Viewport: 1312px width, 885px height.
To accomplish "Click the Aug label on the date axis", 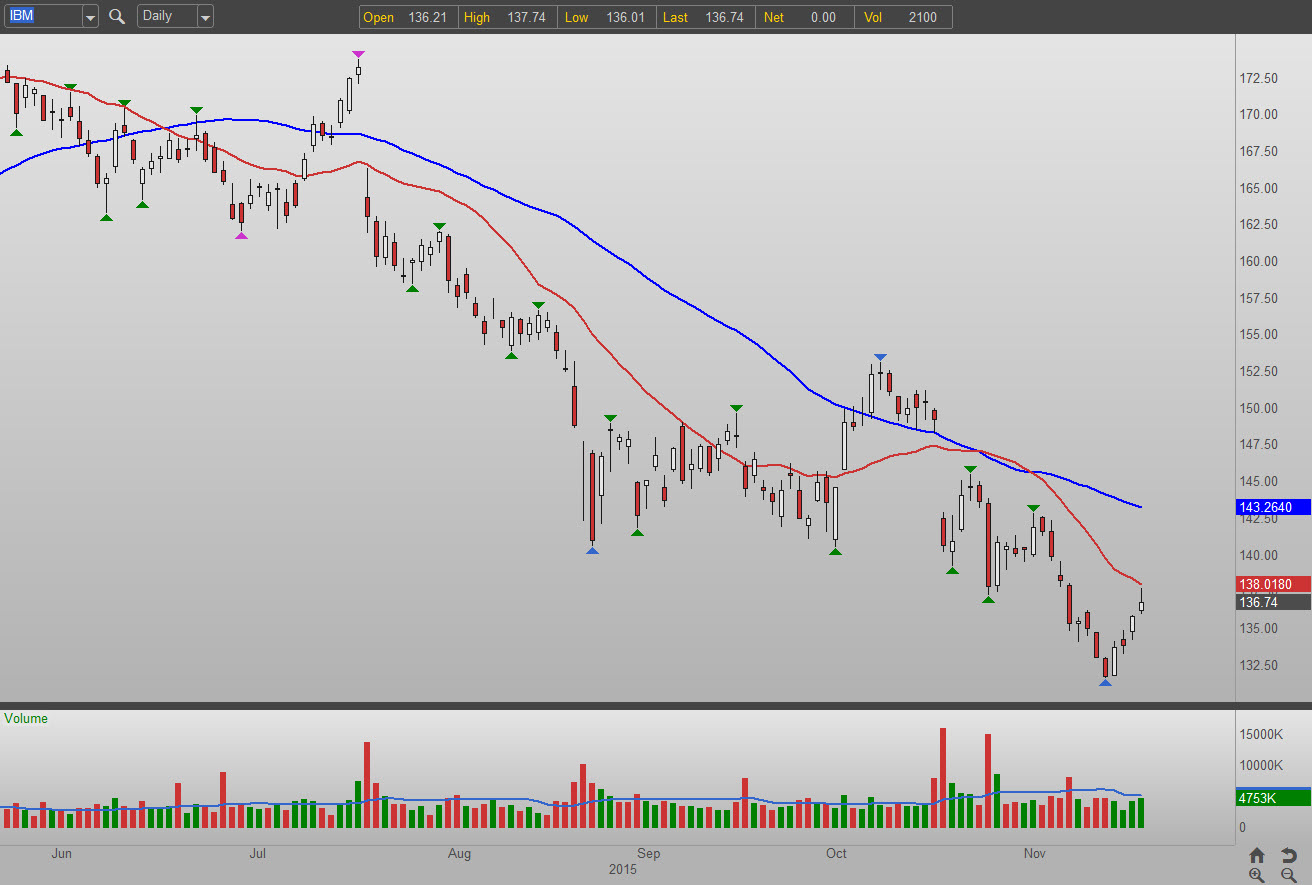I will 459,854.
